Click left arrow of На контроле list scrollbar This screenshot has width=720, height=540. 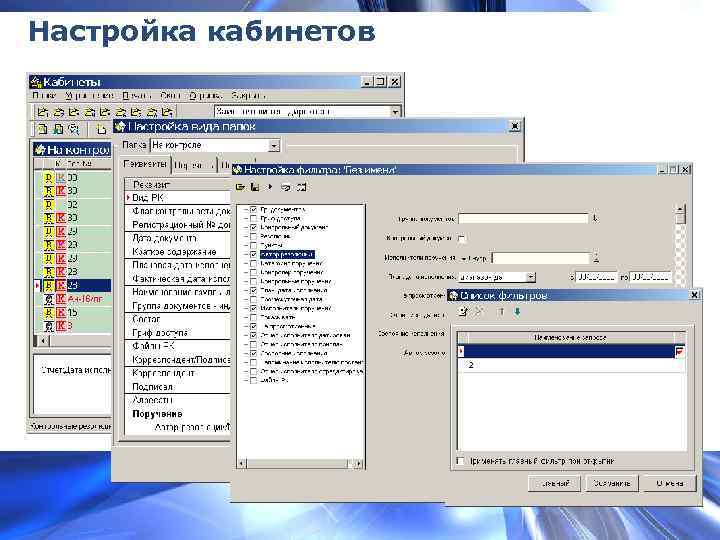[x=43, y=341]
